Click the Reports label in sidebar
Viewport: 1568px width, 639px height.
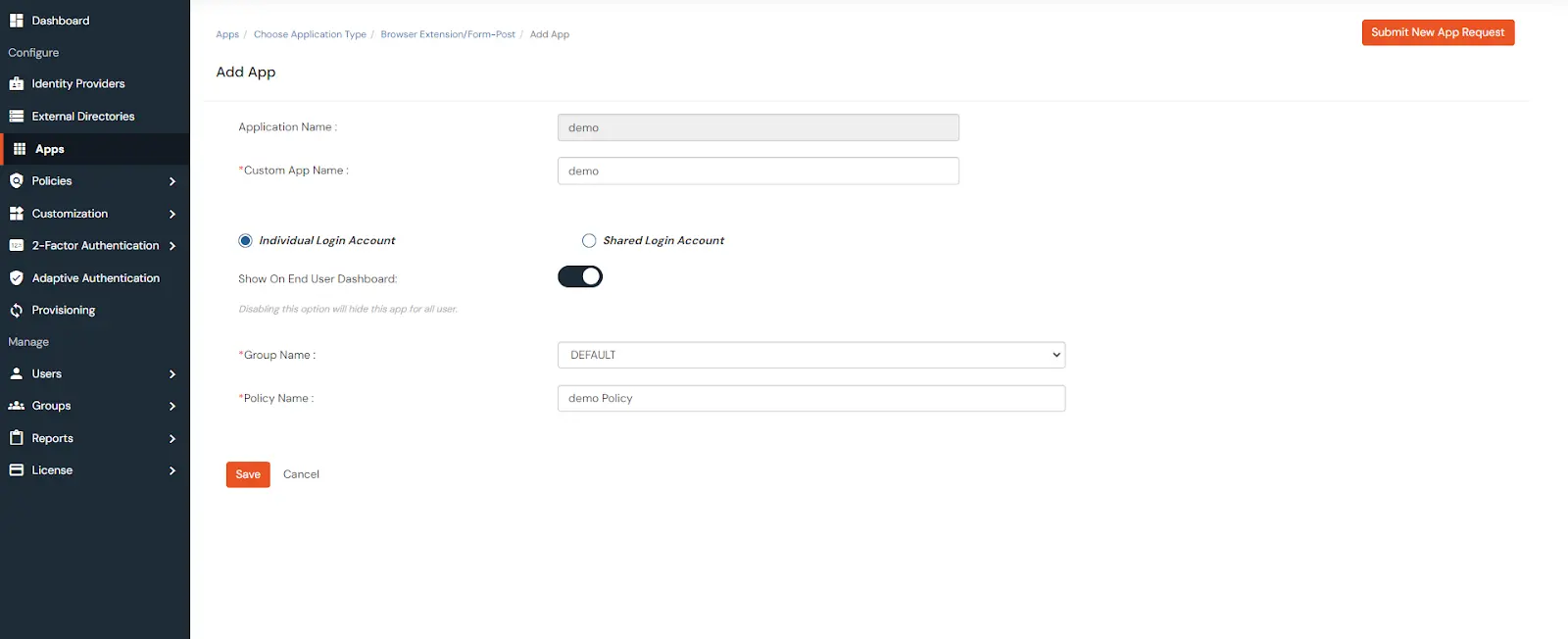(x=53, y=439)
